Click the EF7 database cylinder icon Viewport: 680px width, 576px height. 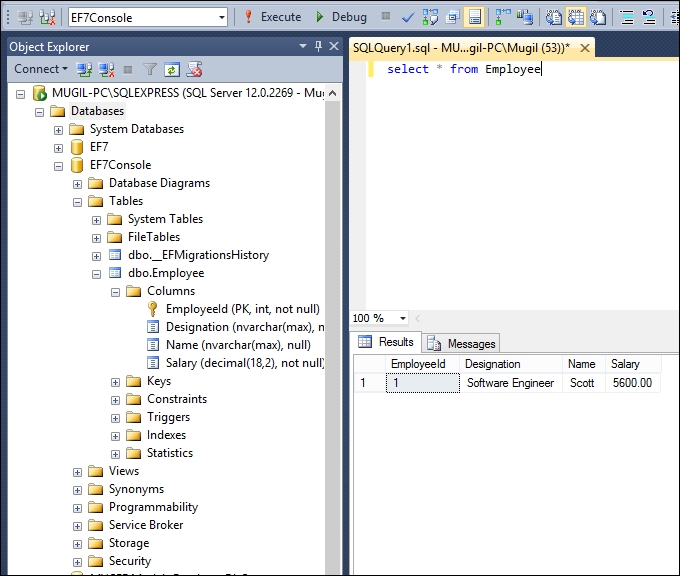tap(77, 147)
